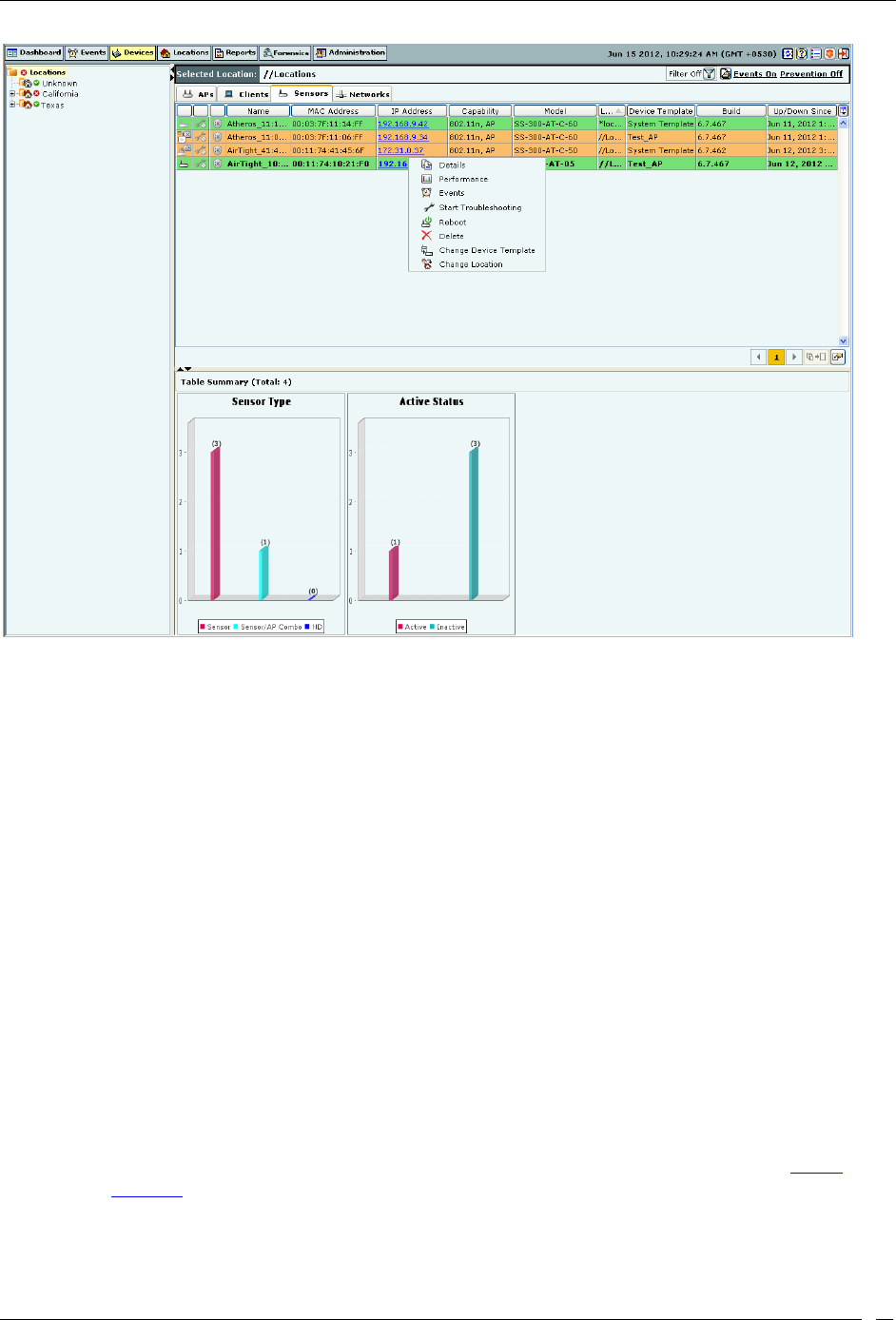Sort by the MAC Address column header

tap(333, 111)
